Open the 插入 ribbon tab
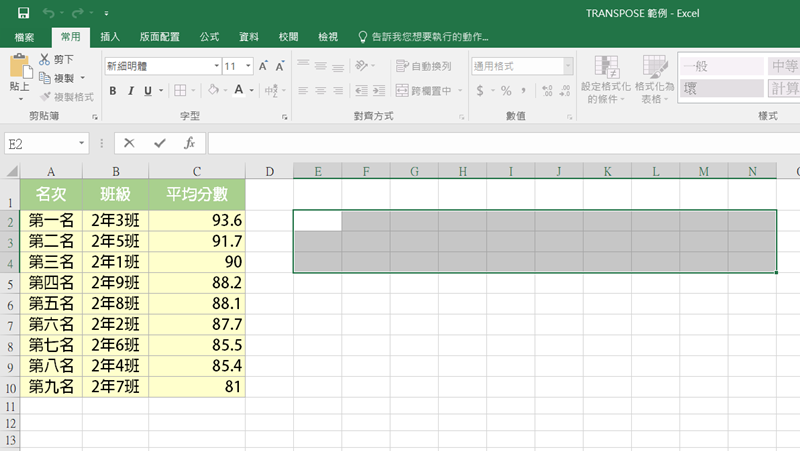The image size is (800, 451). click(111, 37)
